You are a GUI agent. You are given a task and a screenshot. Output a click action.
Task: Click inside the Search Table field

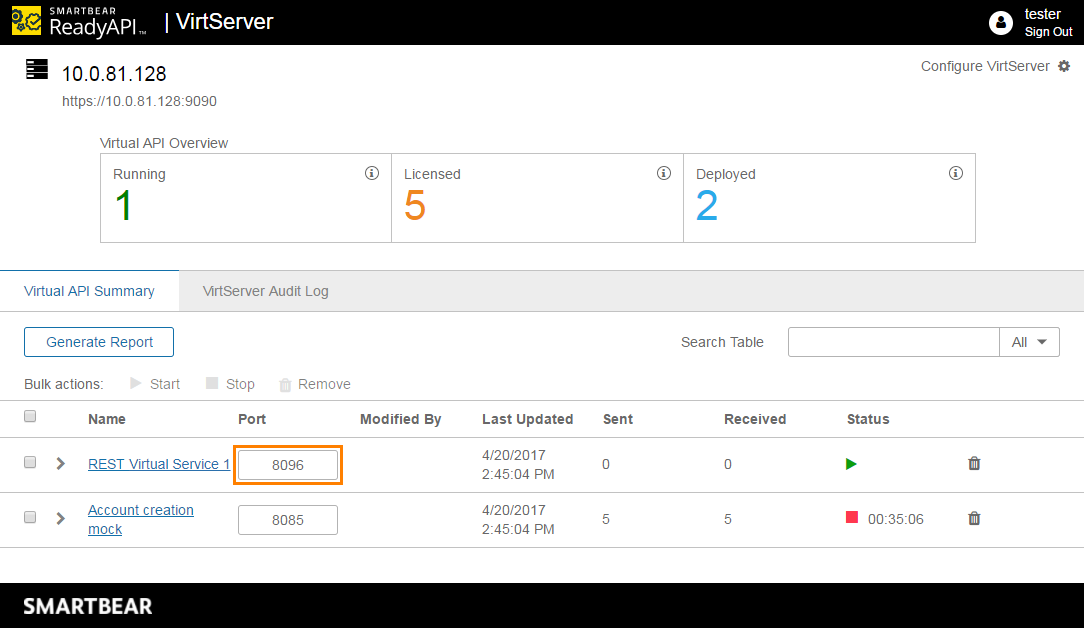pyautogui.click(x=893, y=341)
